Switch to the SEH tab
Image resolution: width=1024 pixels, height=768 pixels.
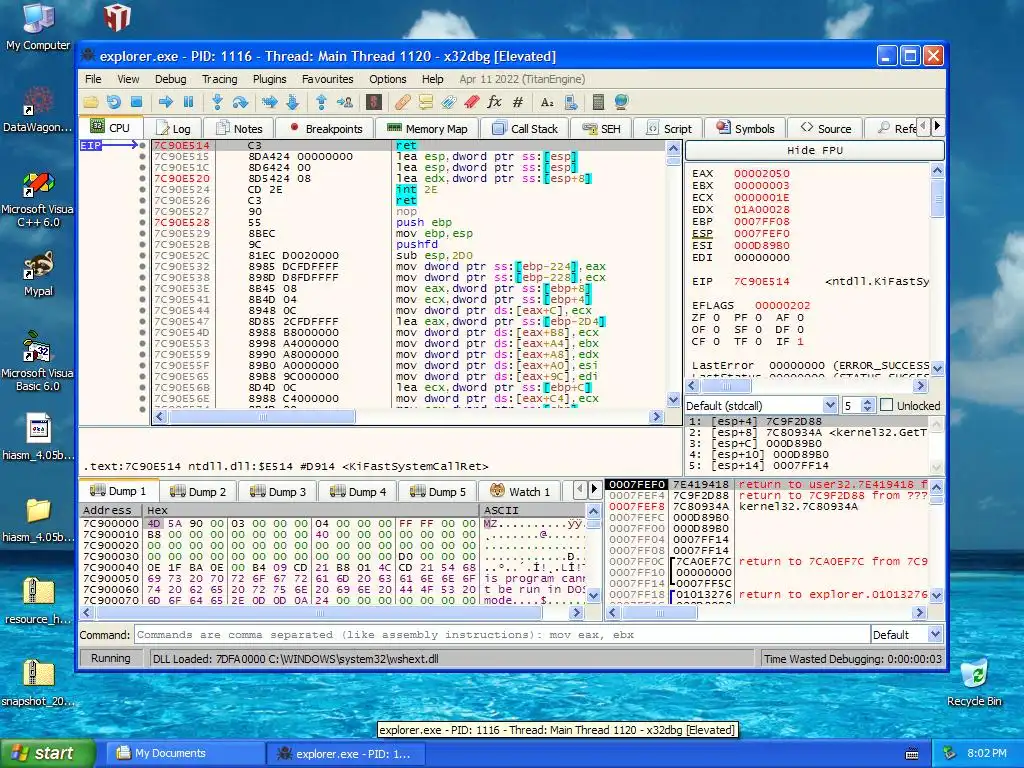601,129
